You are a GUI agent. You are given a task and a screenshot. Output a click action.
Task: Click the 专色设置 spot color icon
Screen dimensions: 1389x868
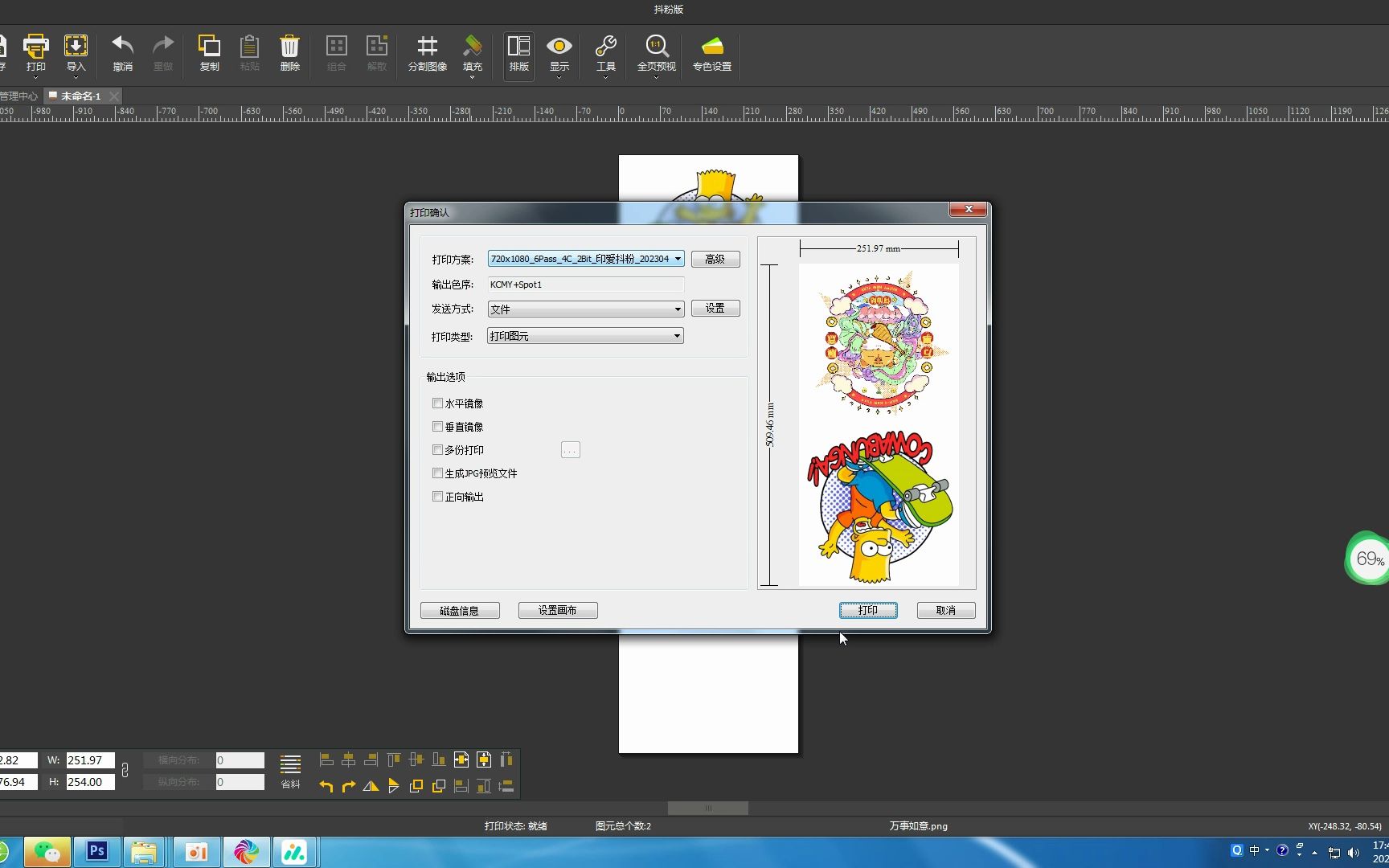coord(712,46)
